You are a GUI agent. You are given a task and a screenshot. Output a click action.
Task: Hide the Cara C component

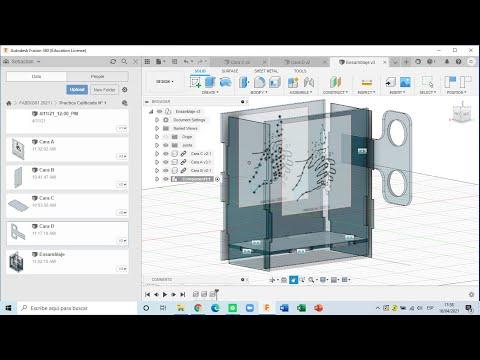tap(166, 154)
